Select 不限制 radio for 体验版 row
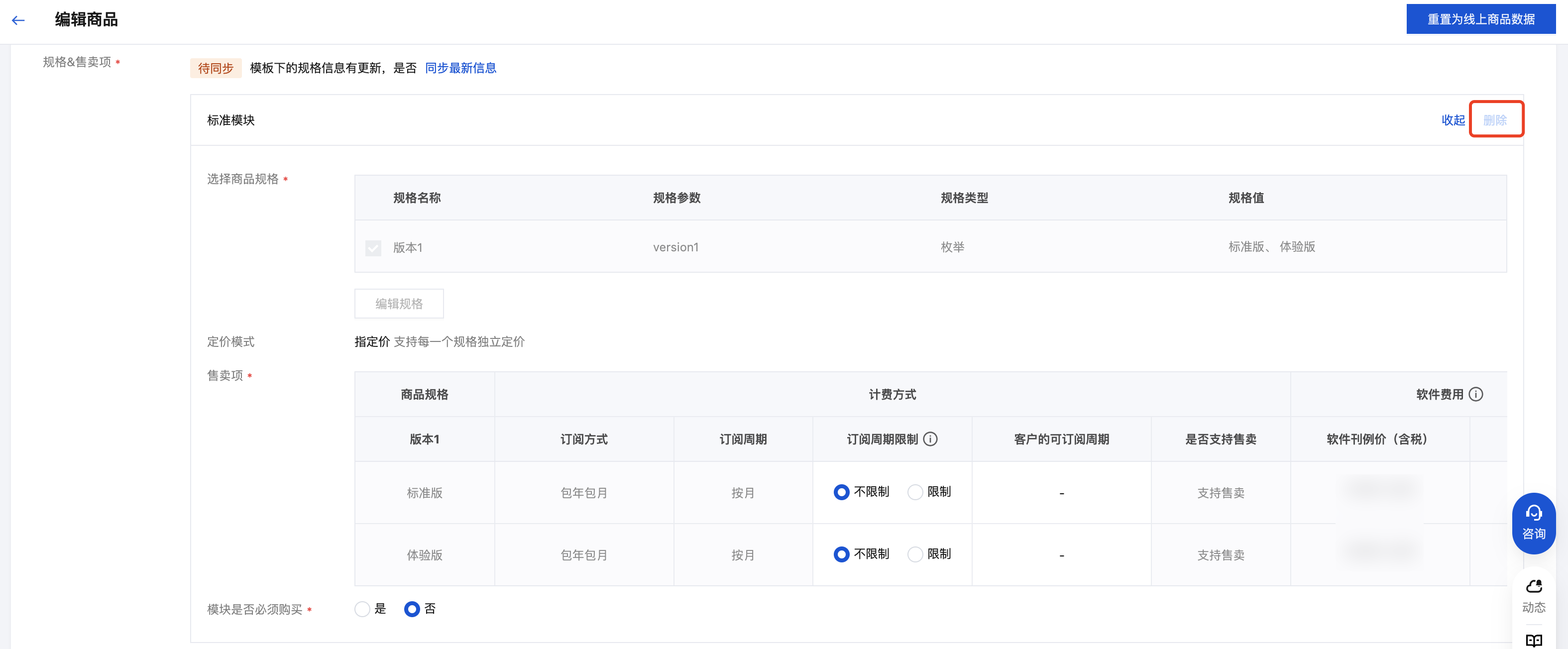 pyautogui.click(x=841, y=554)
